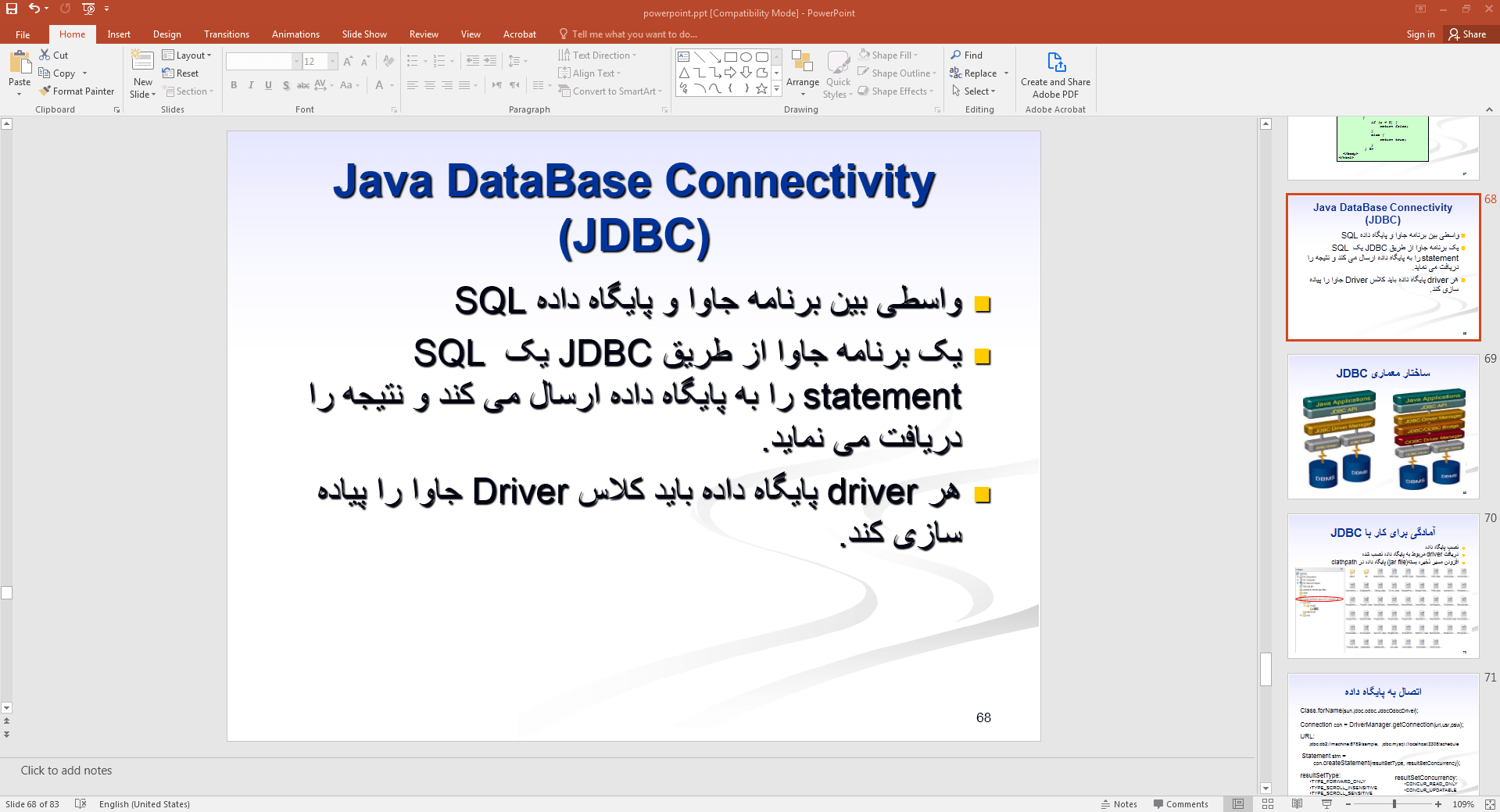Toggle text Shadow formatting

286,85
